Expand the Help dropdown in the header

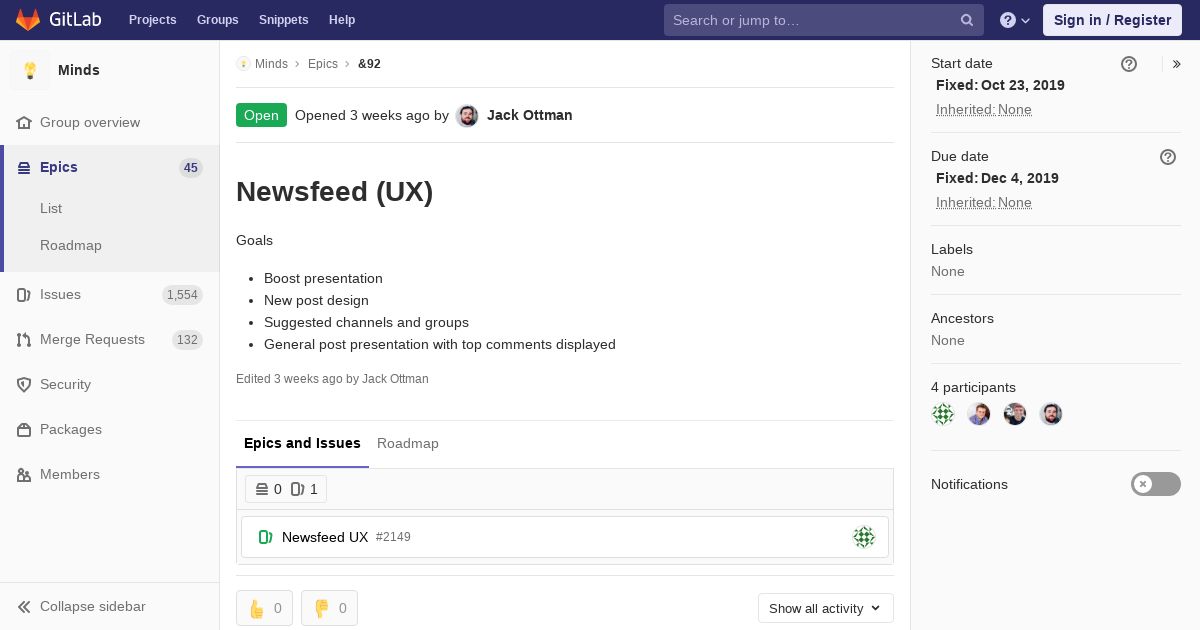click(1015, 20)
